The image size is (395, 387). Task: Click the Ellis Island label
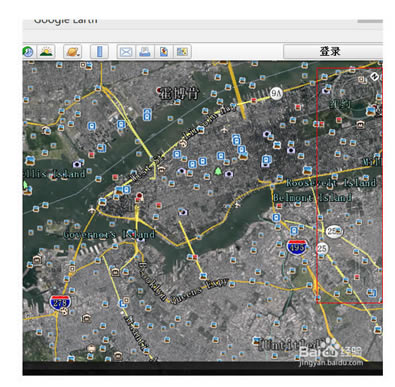point(54,174)
